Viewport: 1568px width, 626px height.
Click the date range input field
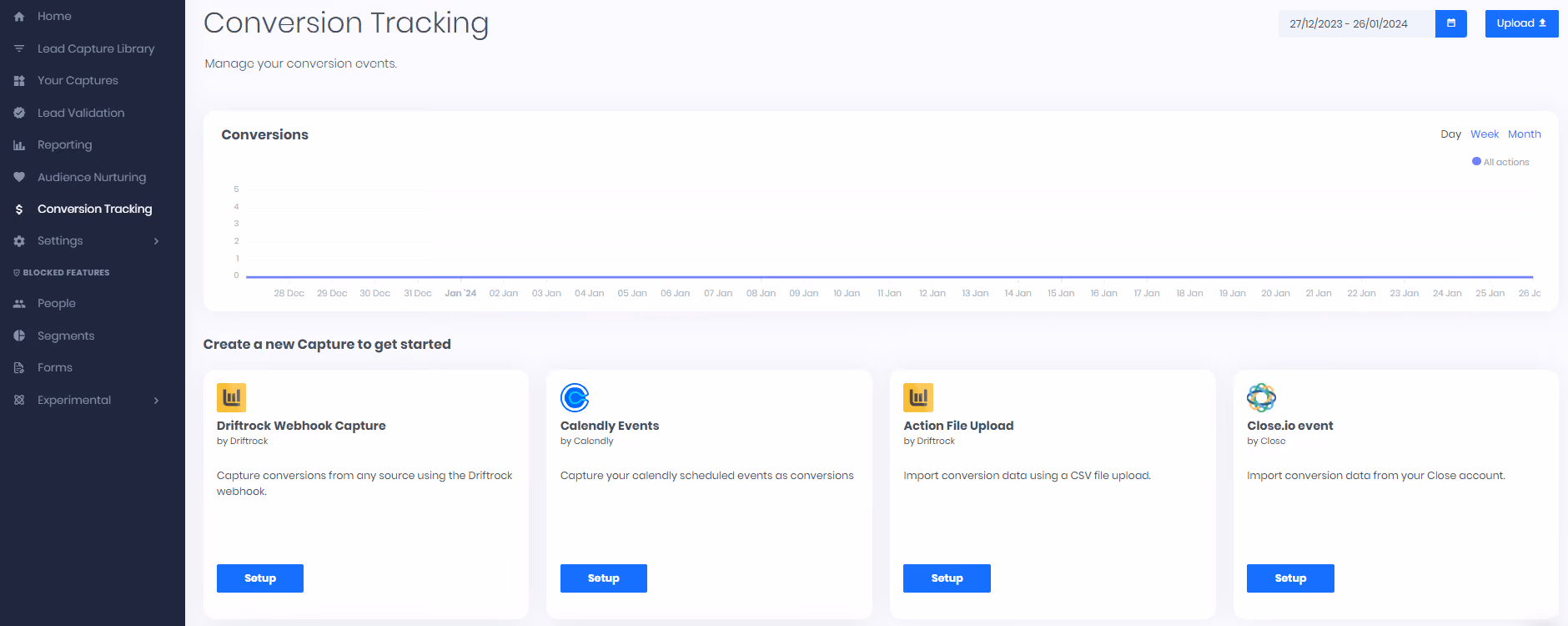[x=1357, y=23]
